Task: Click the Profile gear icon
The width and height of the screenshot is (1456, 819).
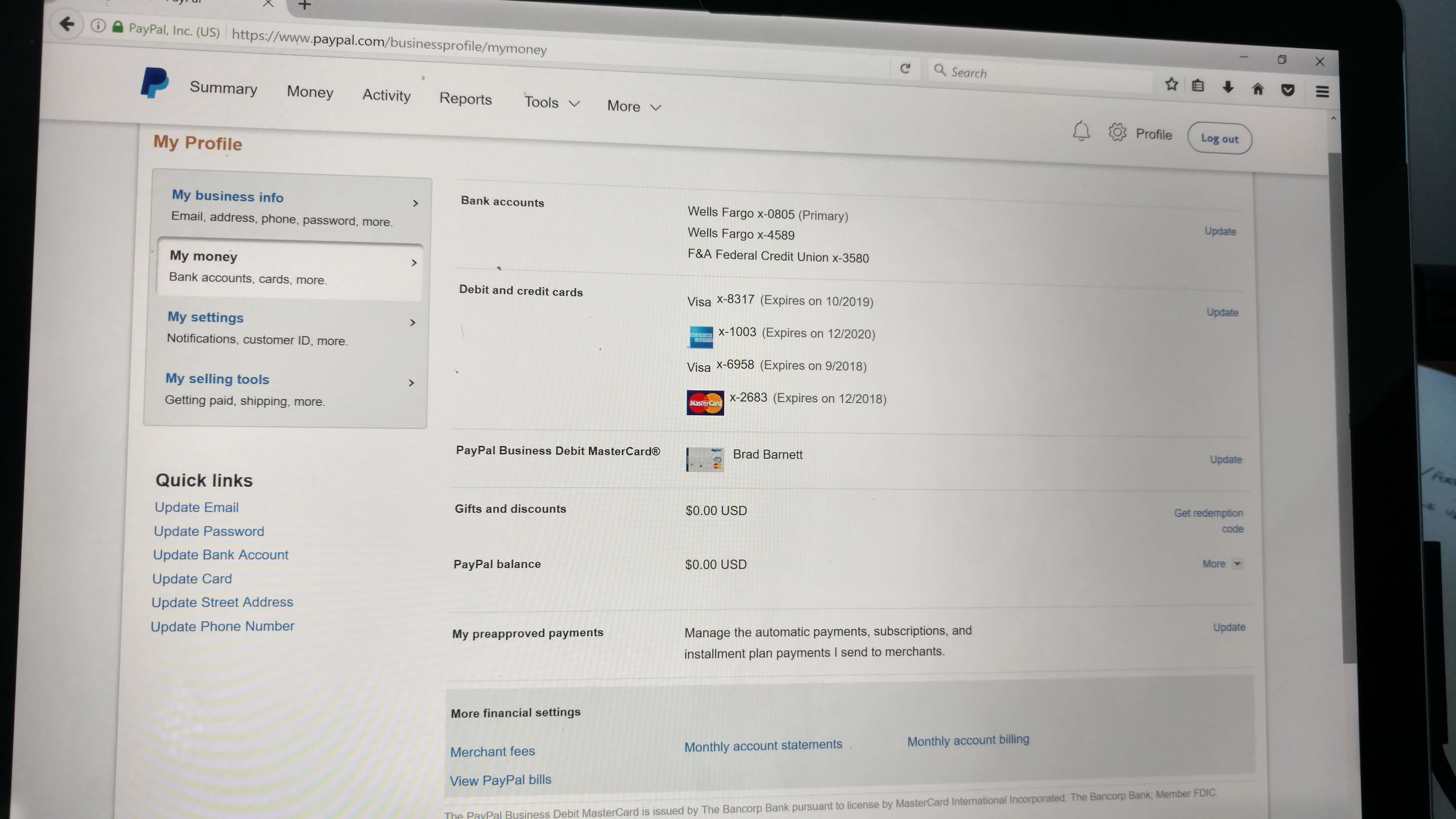Action: (x=1117, y=133)
